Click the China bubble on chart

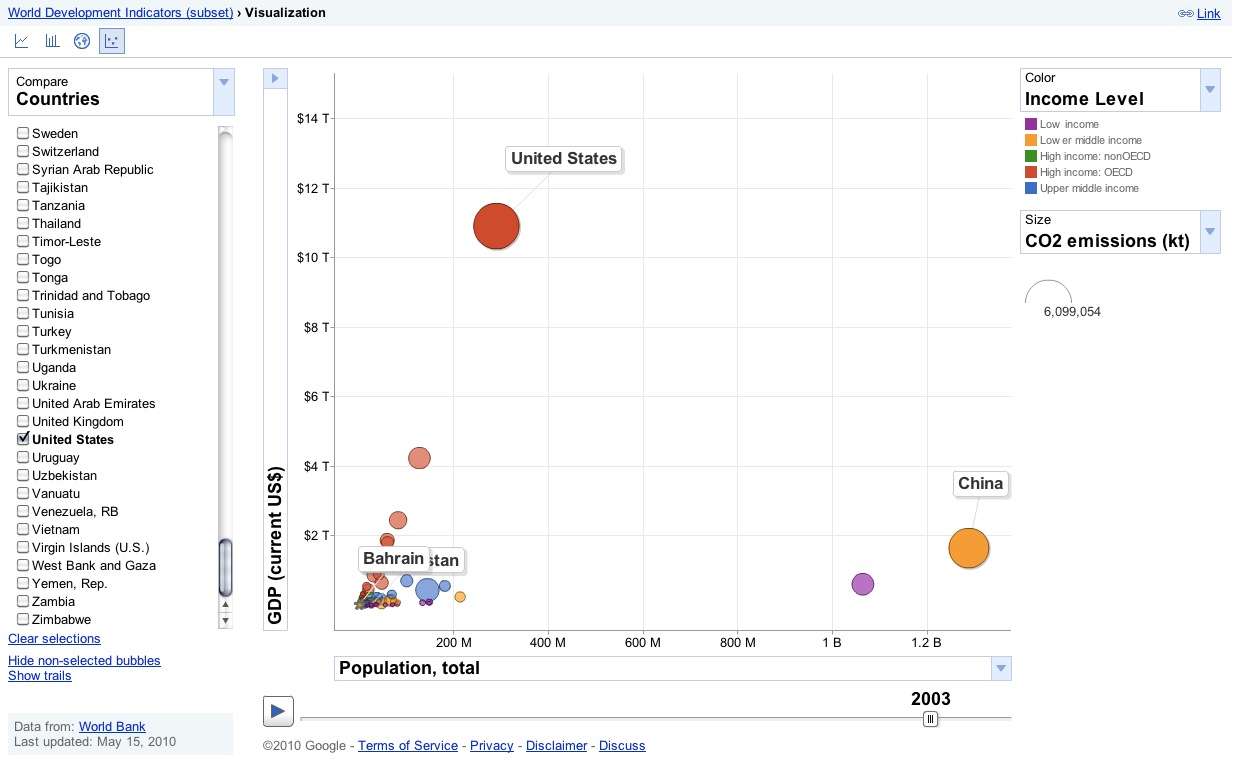click(968, 548)
